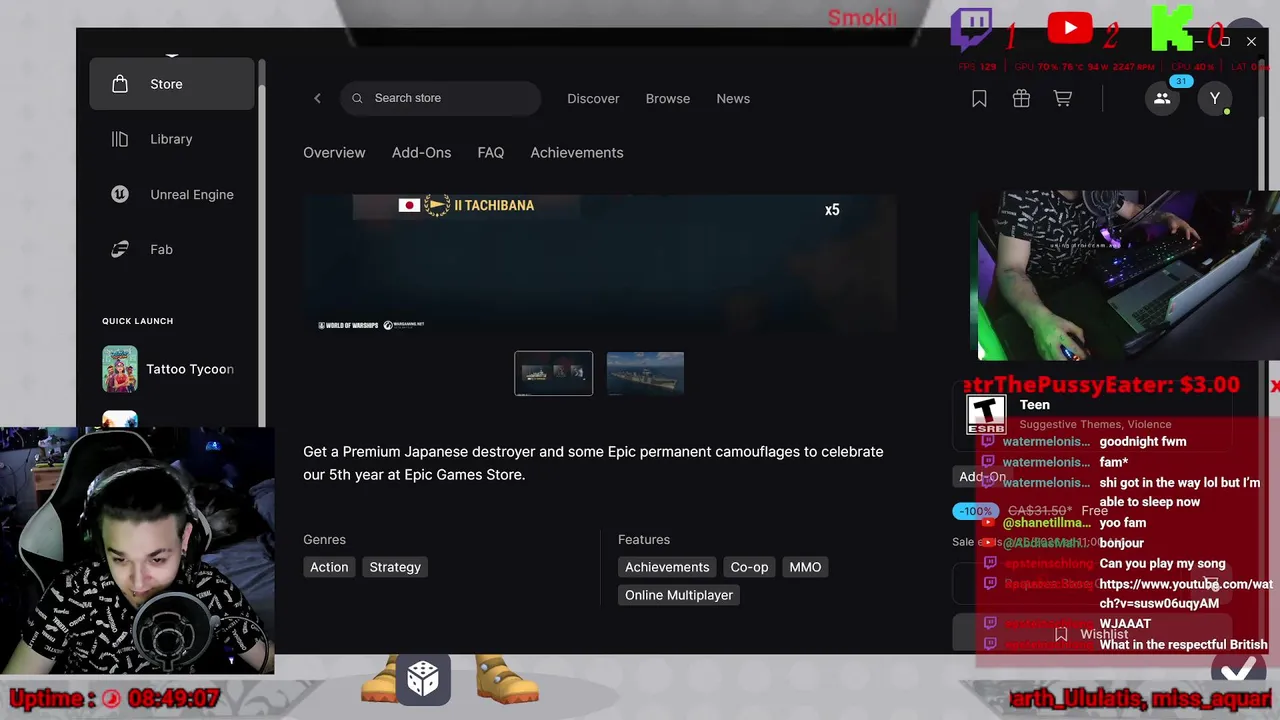
Task: Open the Library section
Action: (x=171, y=139)
